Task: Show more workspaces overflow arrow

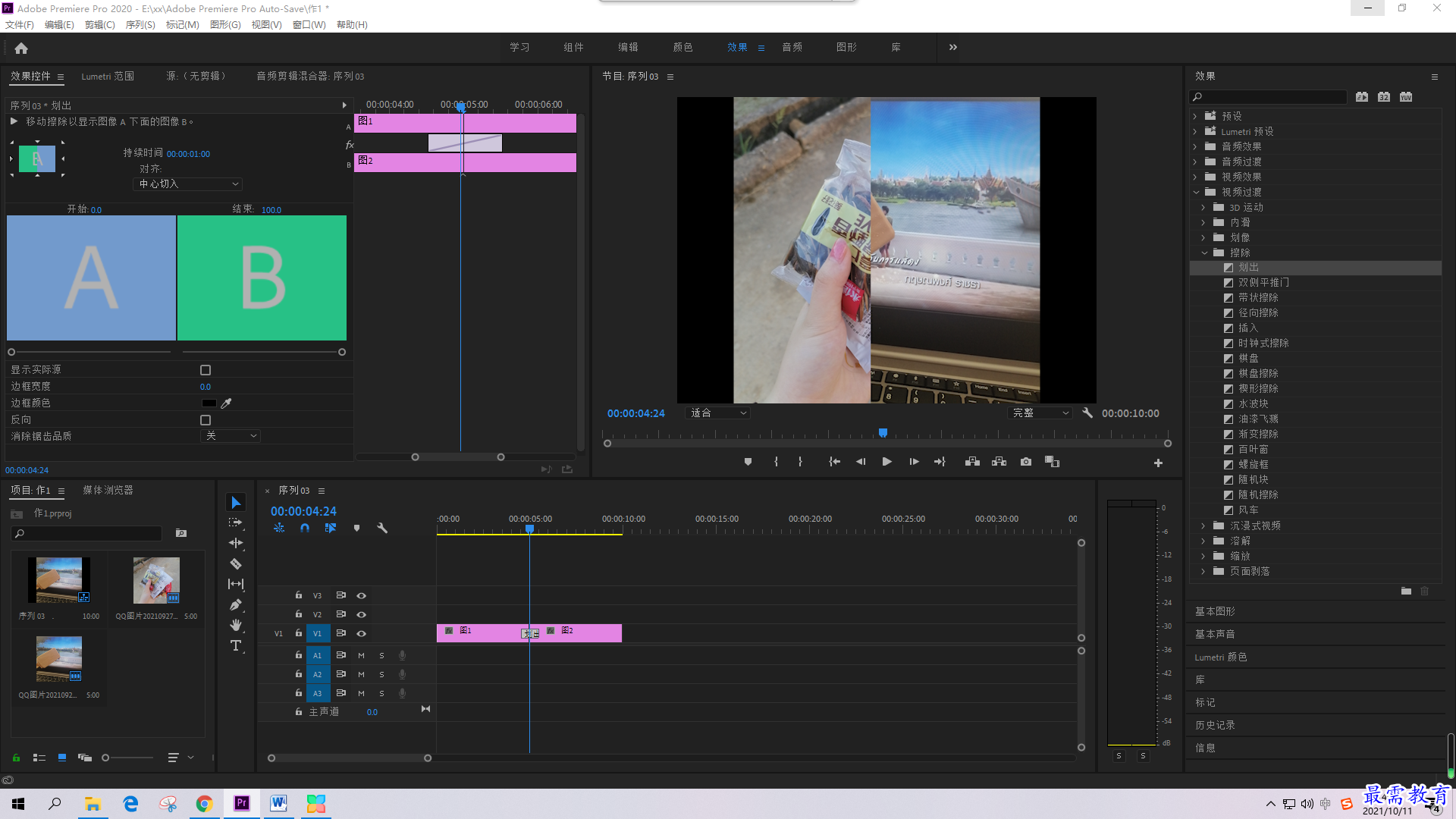Action: pyautogui.click(x=953, y=47)
